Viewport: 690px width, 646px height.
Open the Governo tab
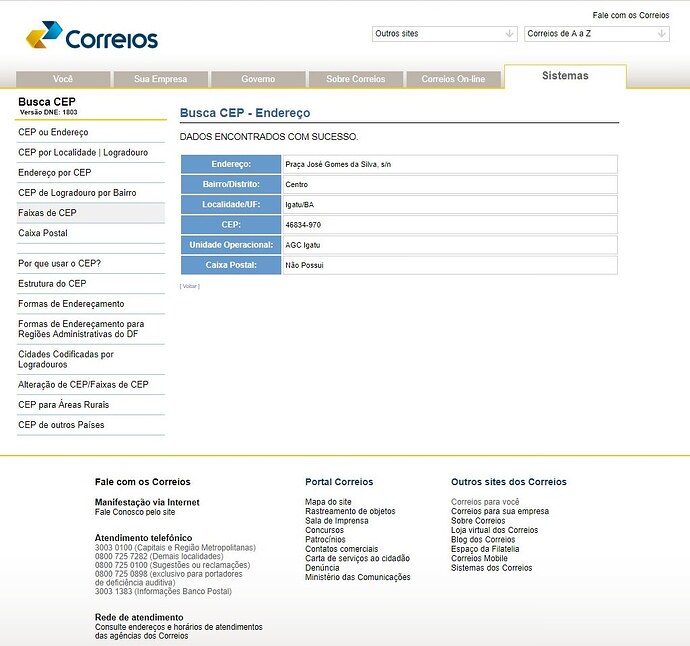[x=258, y=79]
